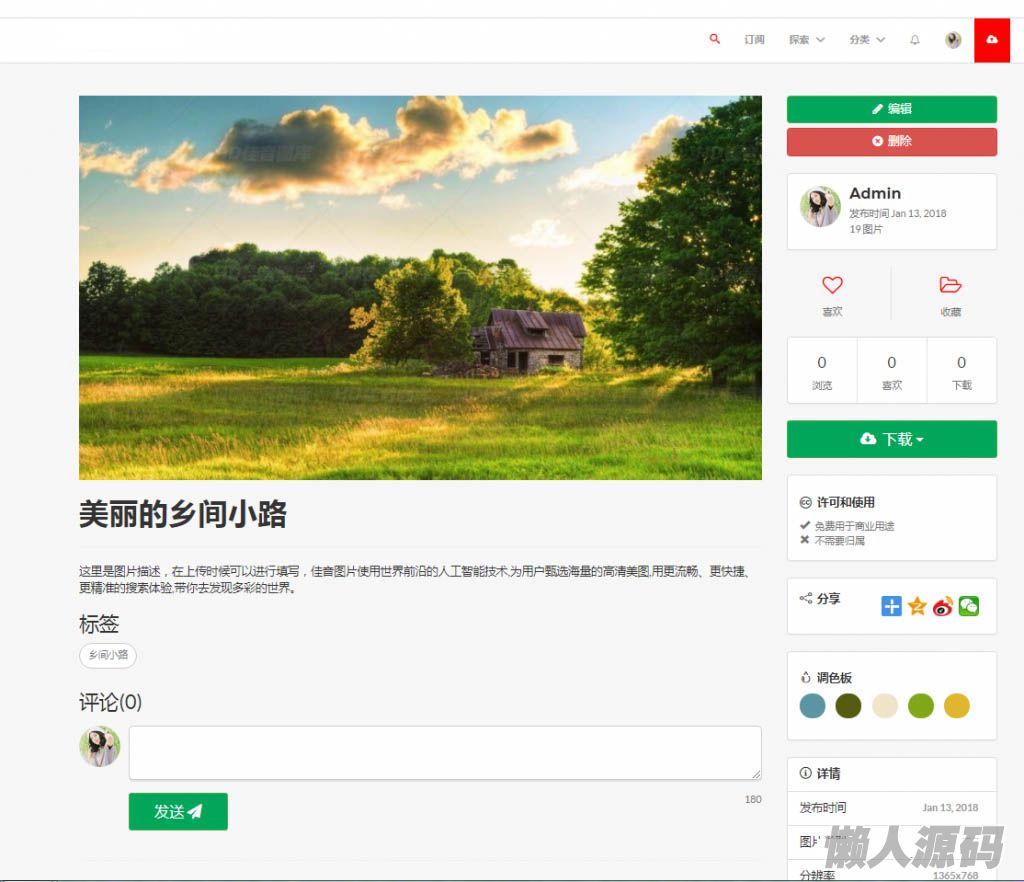
Task: Click inside the comment text box
Action: [445, 753]
